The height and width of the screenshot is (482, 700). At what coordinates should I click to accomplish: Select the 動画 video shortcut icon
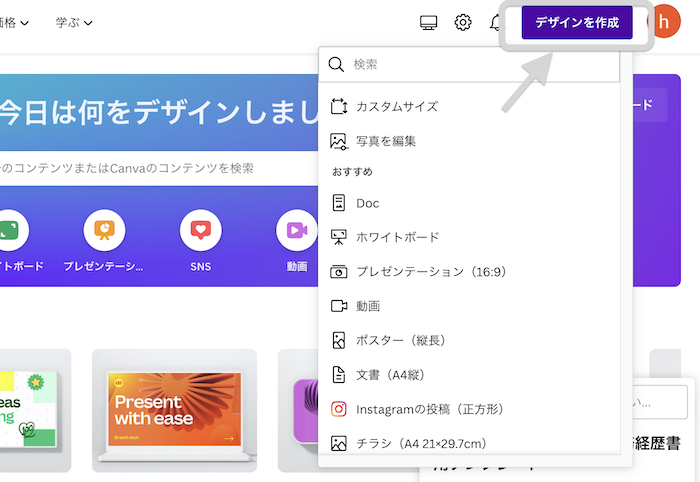tap(296, 230)
